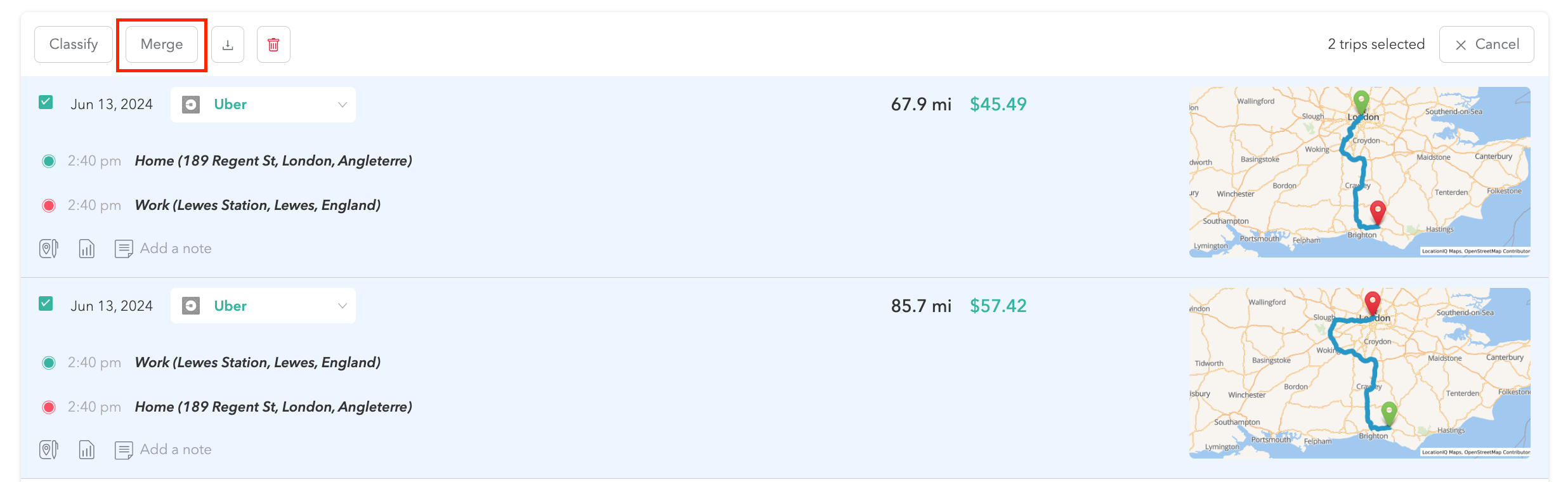Open the trip report chart icon on the second trip

(x=86, y=449)
